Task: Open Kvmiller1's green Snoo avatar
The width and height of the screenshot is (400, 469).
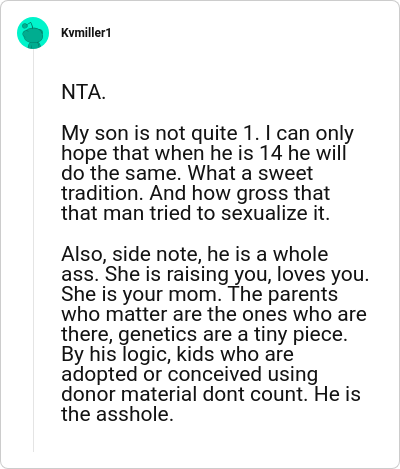Action: pos(33,33)
